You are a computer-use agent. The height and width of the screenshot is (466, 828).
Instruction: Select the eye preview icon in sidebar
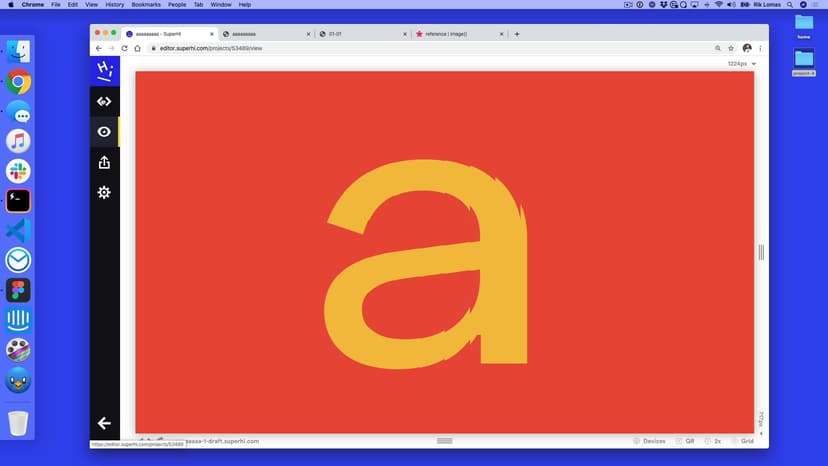point(104,132)
